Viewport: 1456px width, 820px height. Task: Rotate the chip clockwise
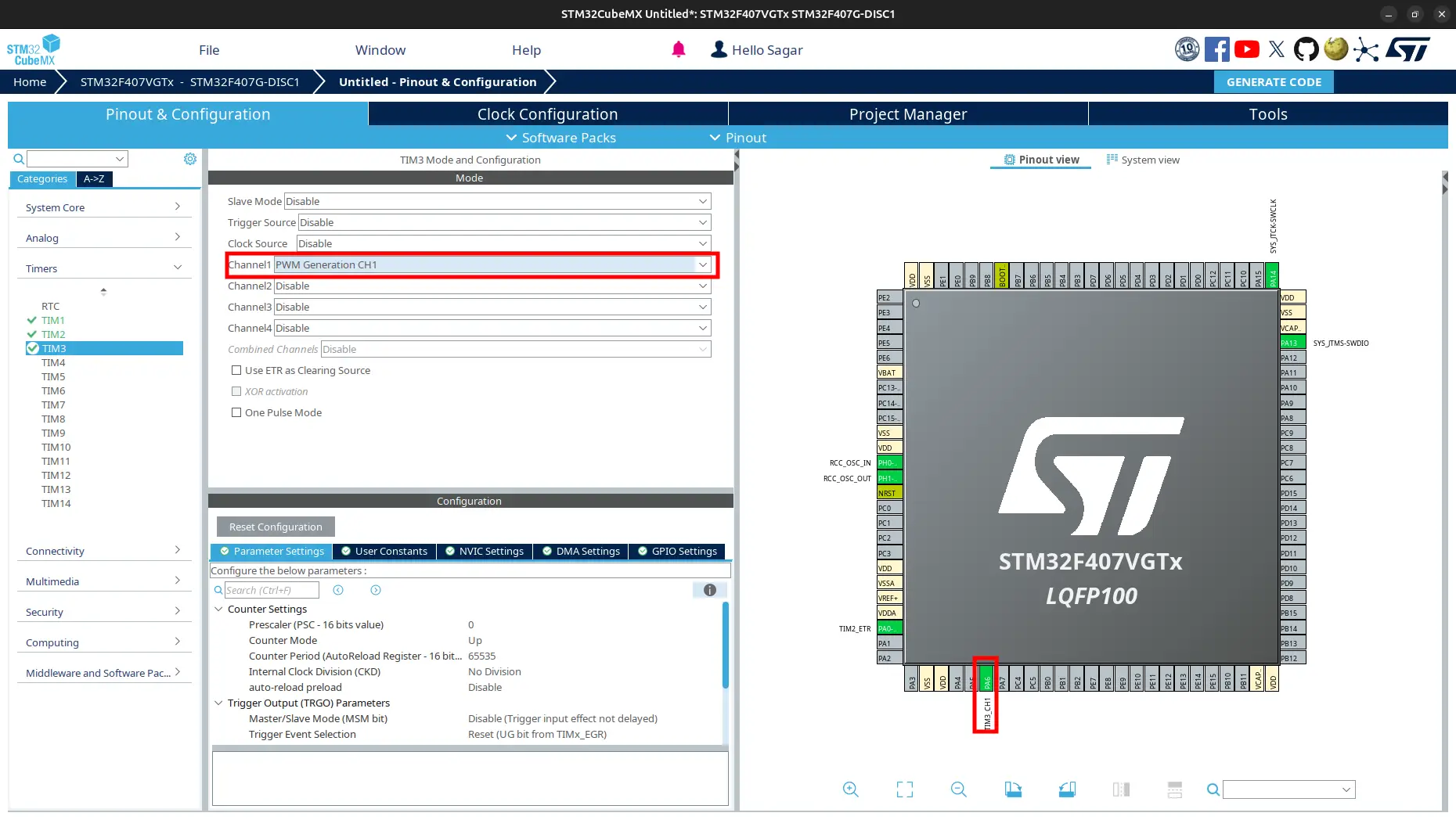point(1013,789)
